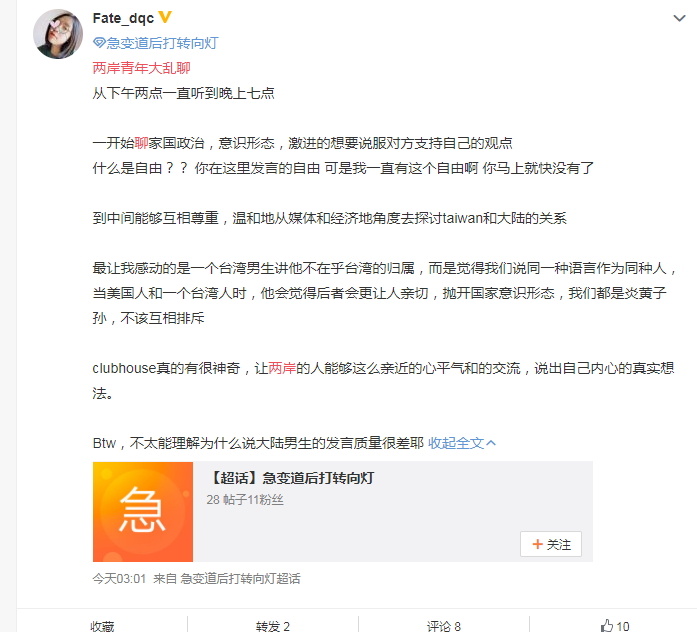
Task: Click 转发 2 to repost
Action: click(272, 626)
